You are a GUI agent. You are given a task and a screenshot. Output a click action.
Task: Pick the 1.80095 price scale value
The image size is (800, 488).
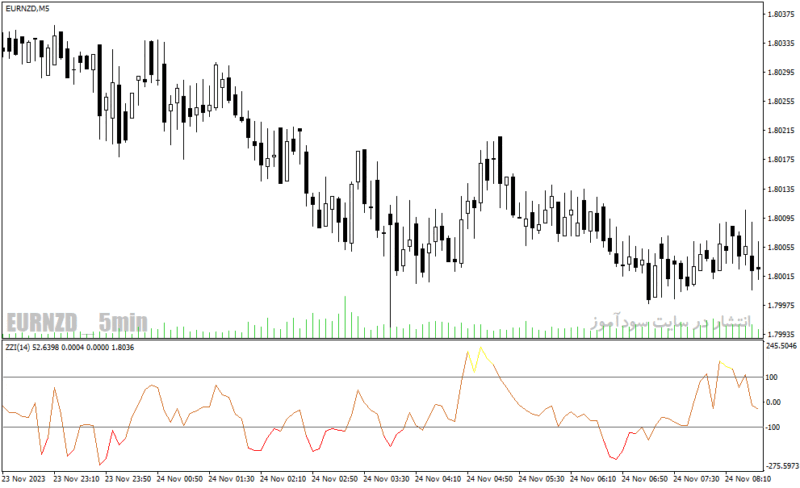tap(781, 218)
